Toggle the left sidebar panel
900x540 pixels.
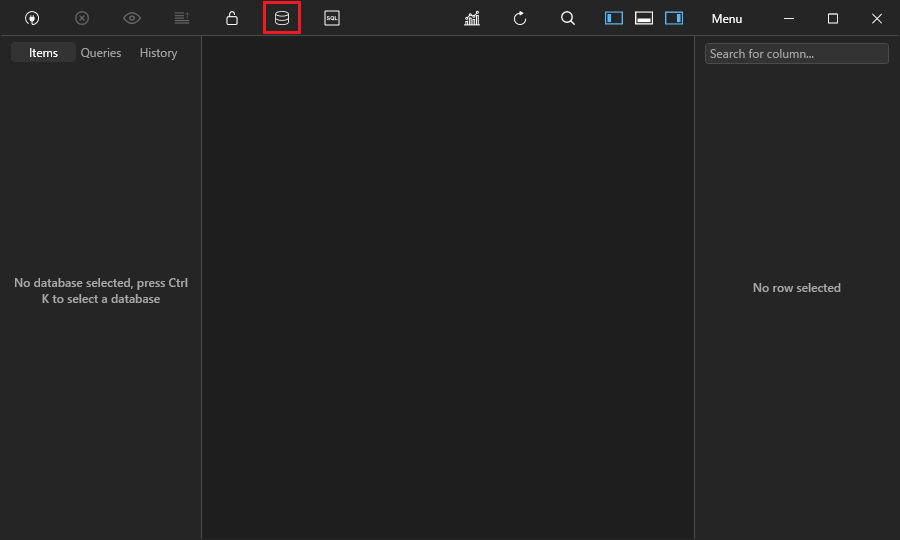(614, 18)
